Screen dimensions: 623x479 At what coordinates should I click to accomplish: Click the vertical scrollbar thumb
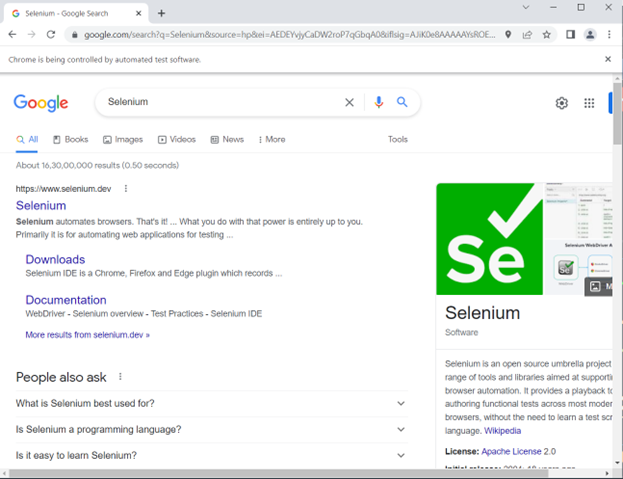(x=617, y=114)
